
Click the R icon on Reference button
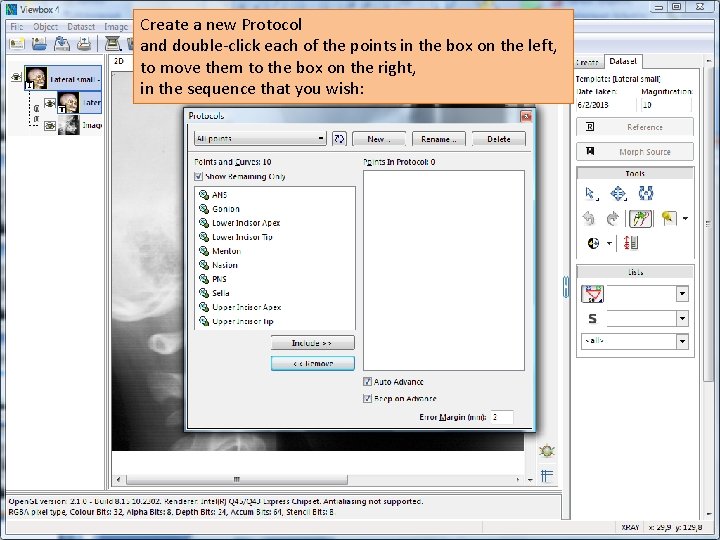point(590,127)
